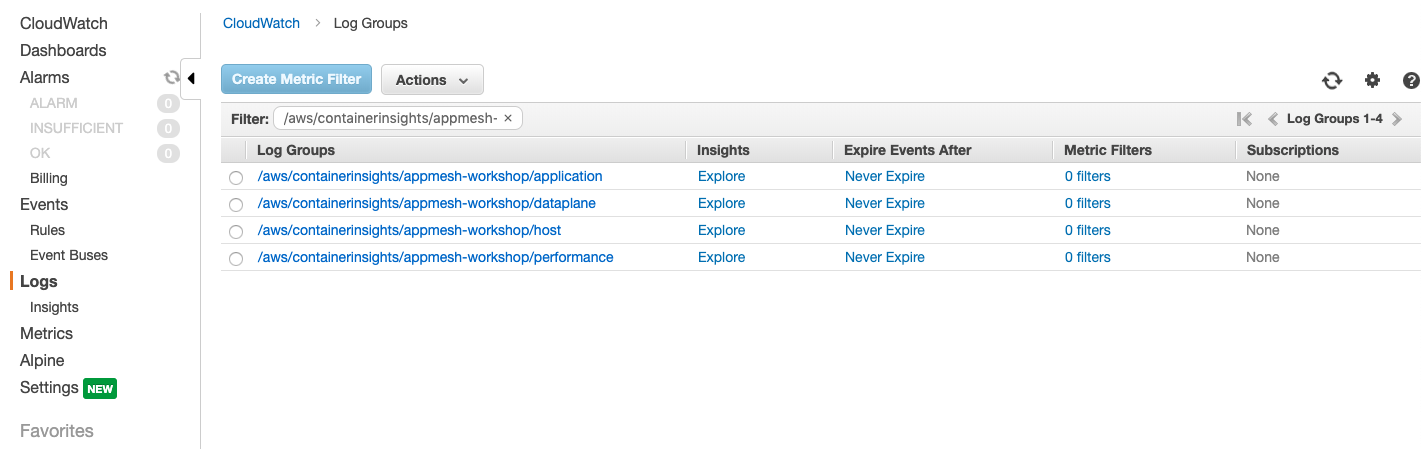Jump to first page of log groups
Viewport: 1421px width, 449px height.
(1244, 118)
